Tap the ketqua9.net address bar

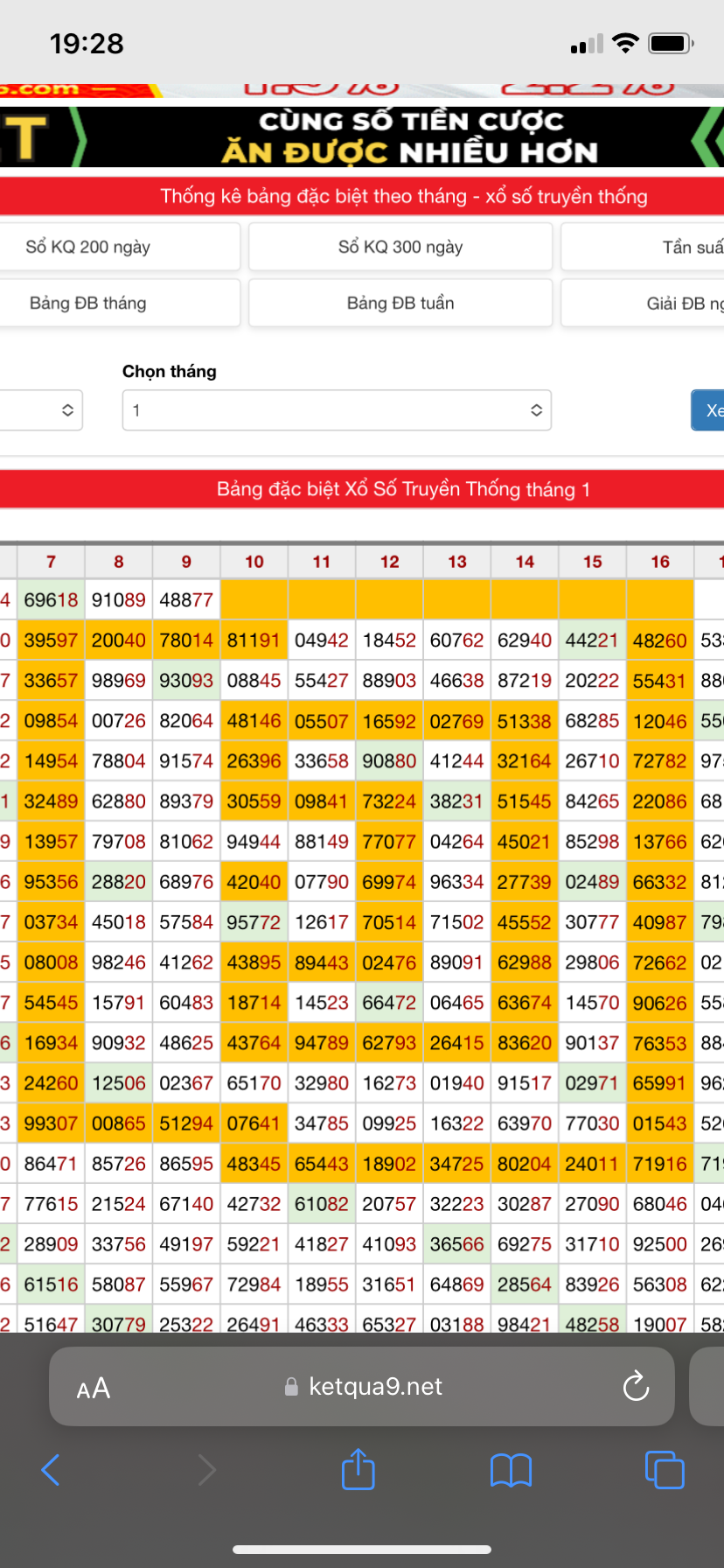point(374,1386)
